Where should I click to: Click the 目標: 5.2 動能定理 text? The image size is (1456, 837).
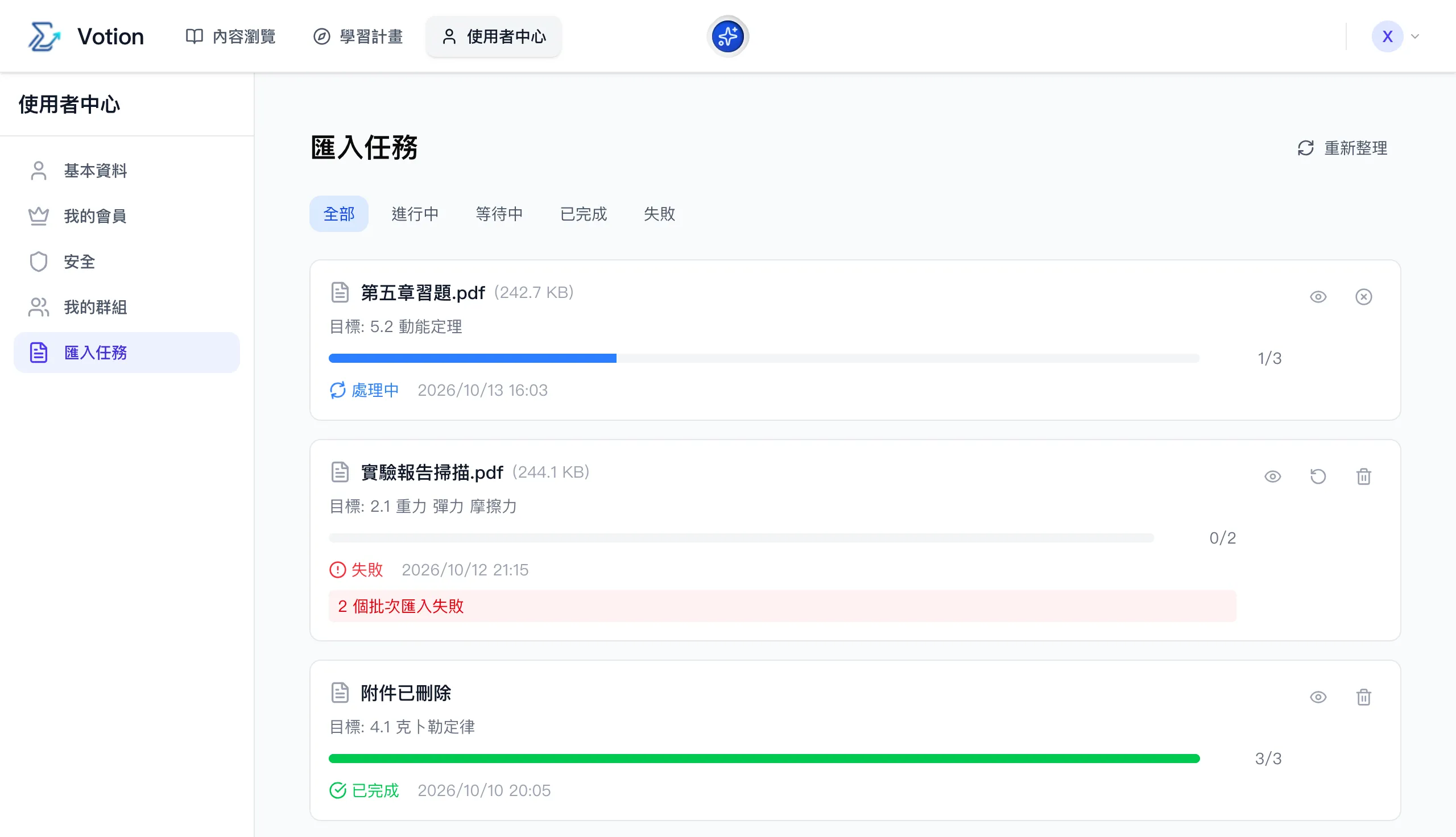click(395, 326)
